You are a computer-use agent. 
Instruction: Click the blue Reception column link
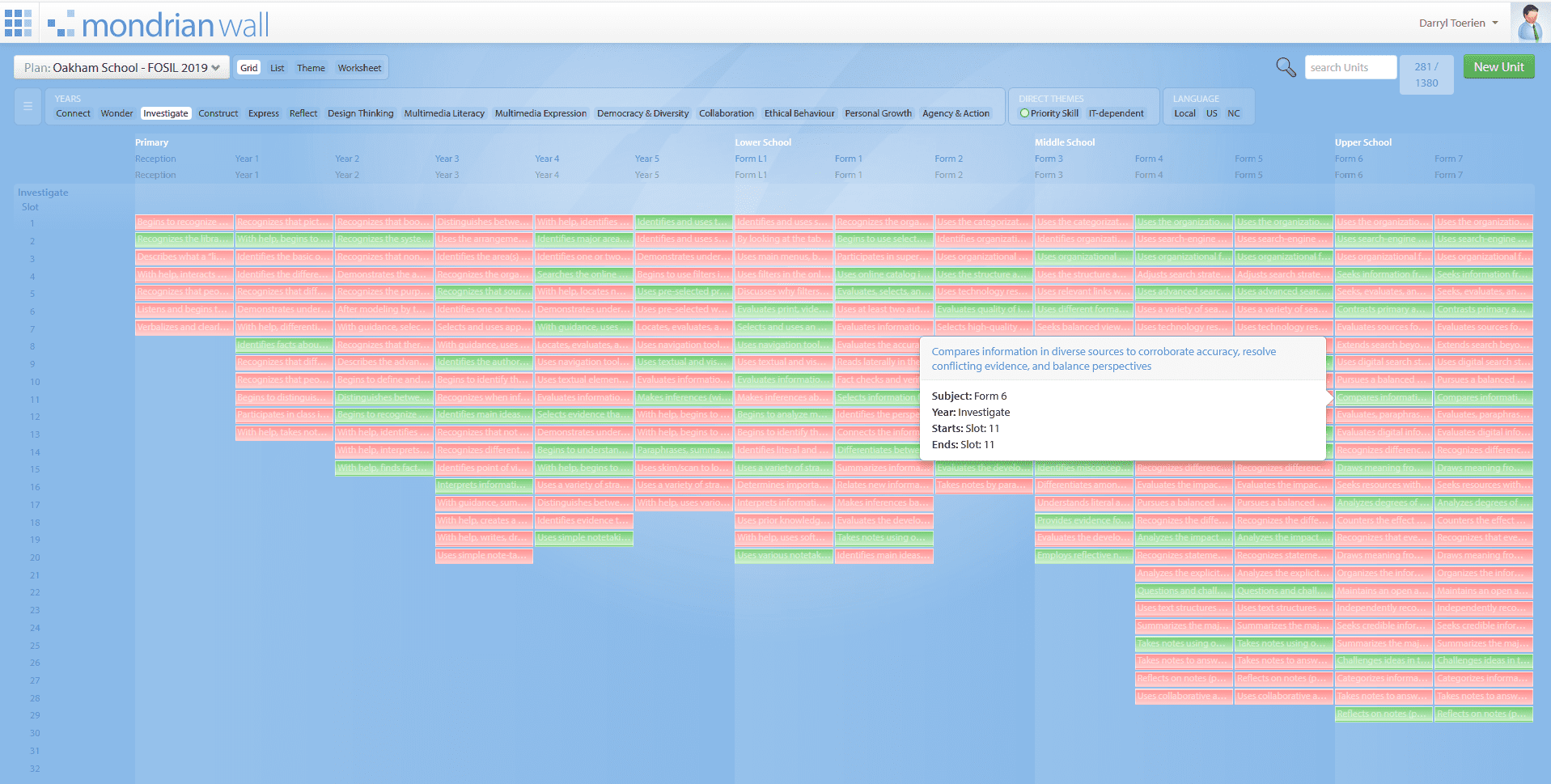click(x=155, y=159)
